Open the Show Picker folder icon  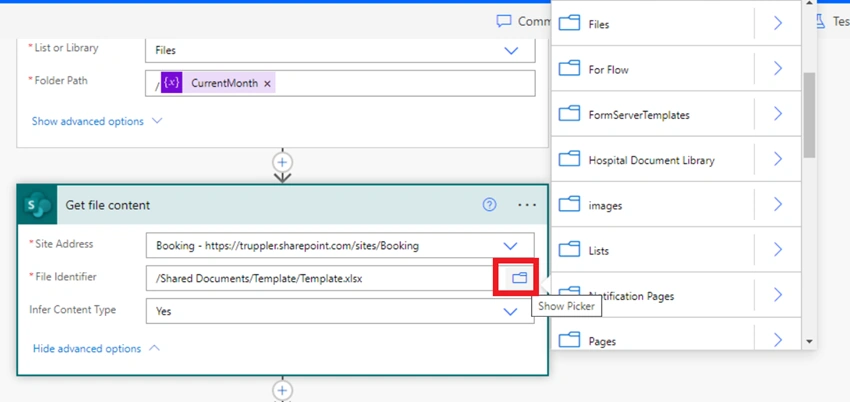coord(519,278)
